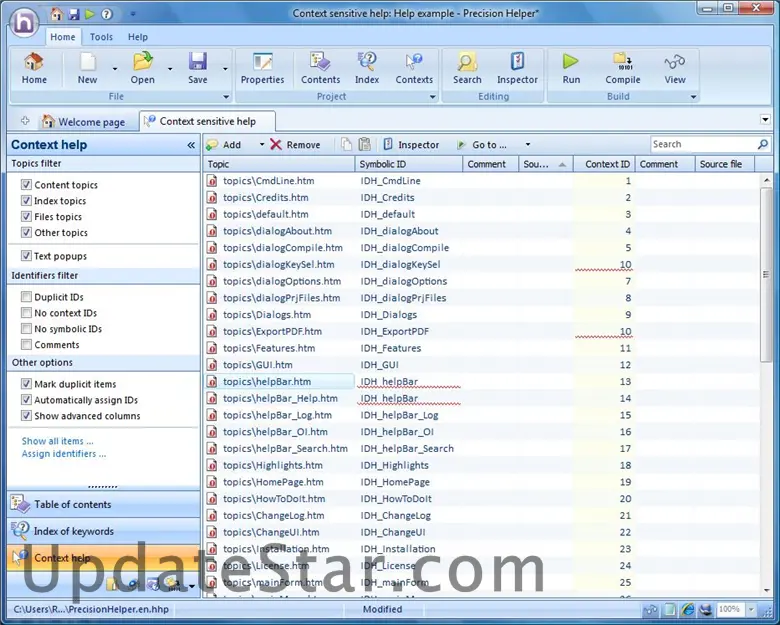
Task: Launch Search from the Editing group
Action: click(467, 69)
